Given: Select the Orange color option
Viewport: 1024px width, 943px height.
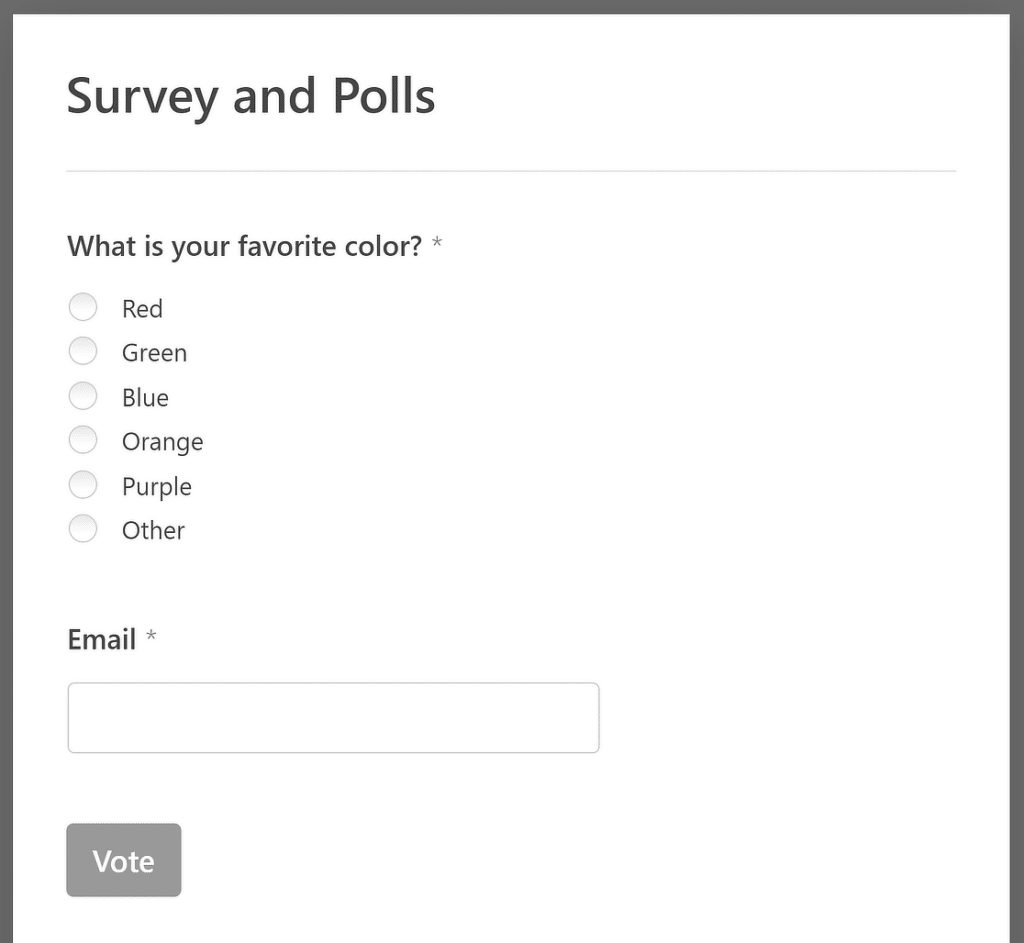Looking at the screenshot, I should pos(83,440).
